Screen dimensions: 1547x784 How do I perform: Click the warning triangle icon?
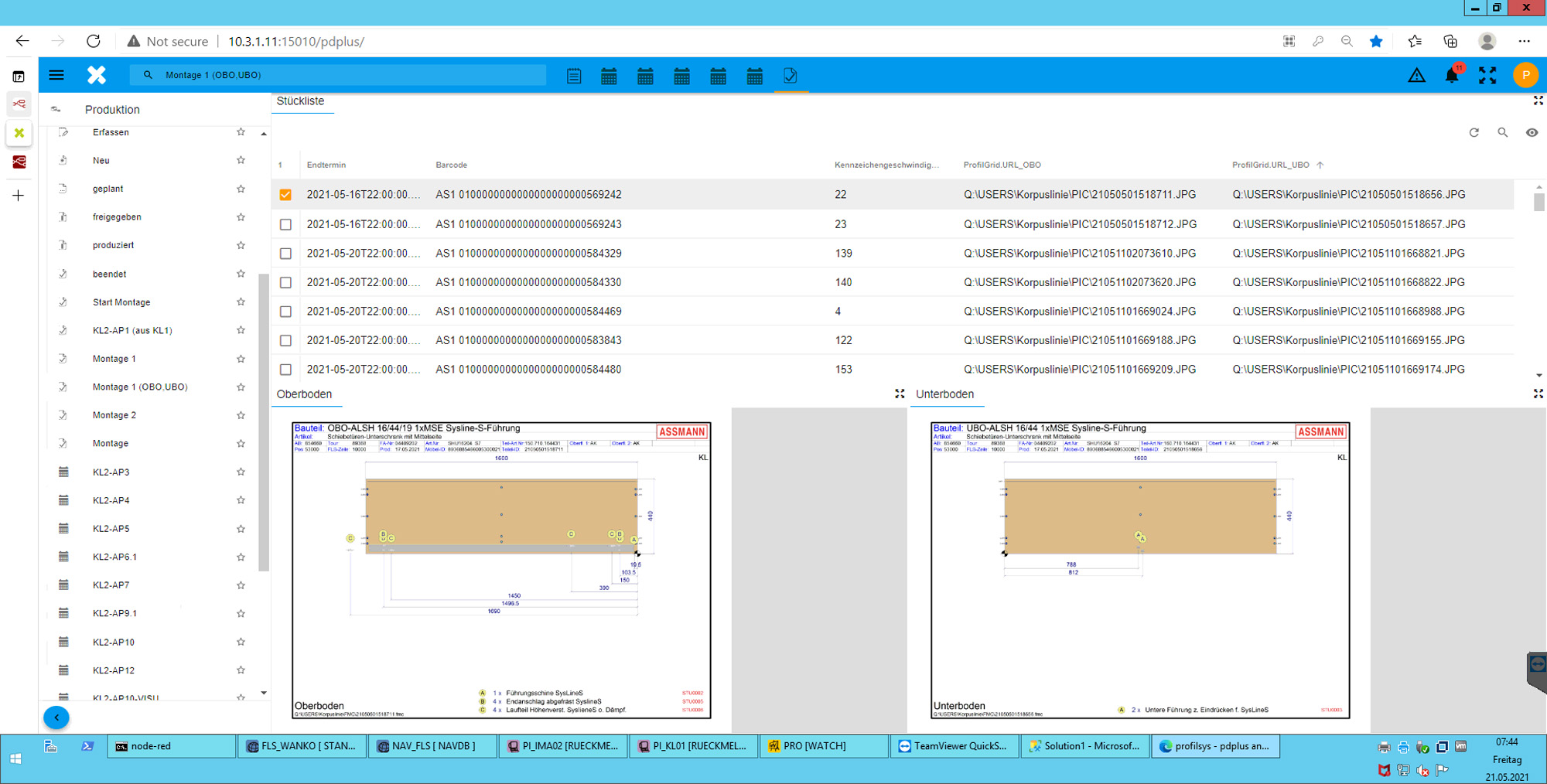click(1416, 75)
